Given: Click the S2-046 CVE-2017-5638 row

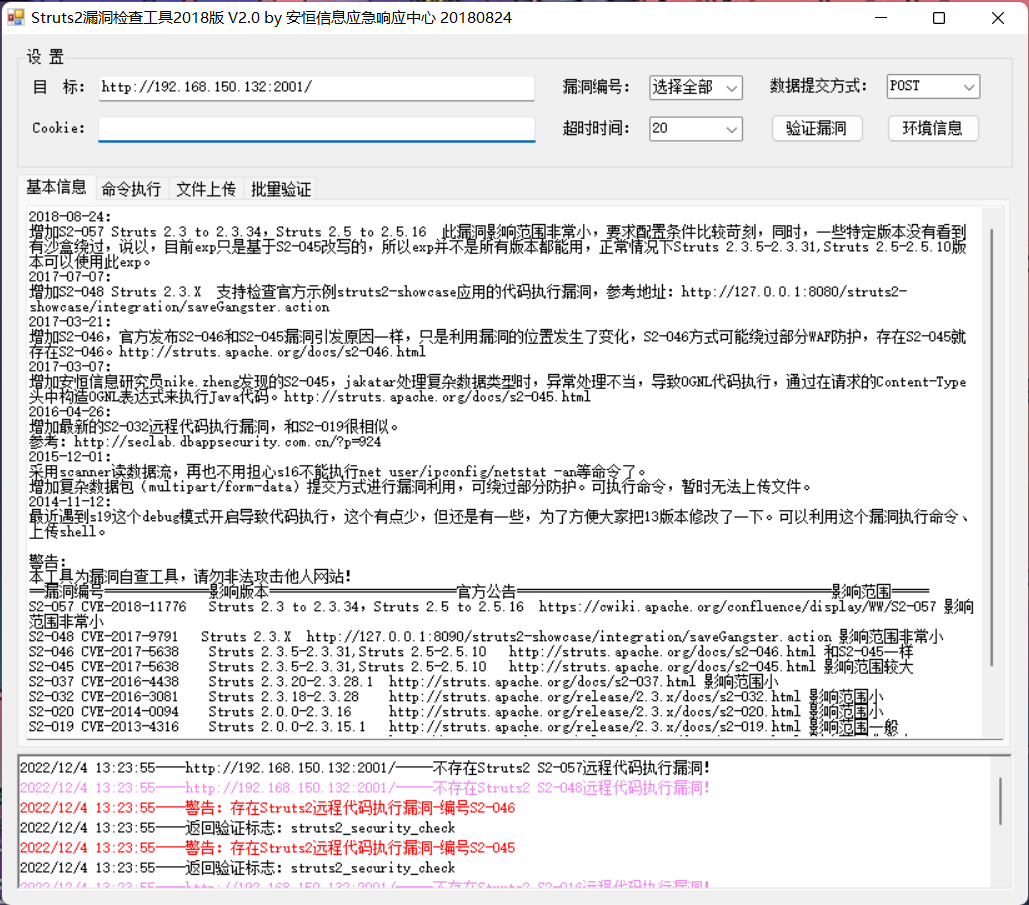Looking at the screenshot, I should click(x=471, y=652).
